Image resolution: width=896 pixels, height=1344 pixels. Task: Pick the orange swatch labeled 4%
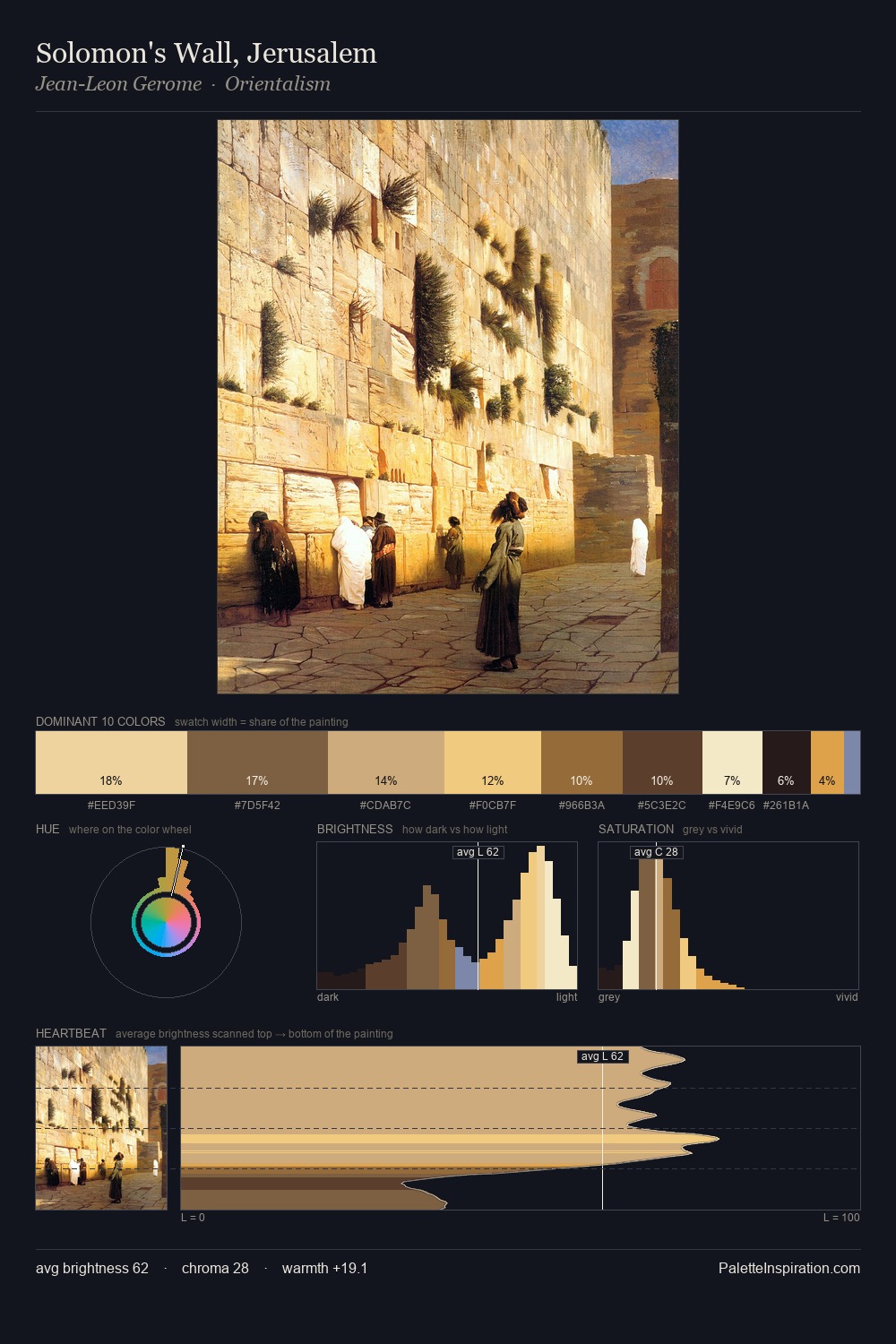click(x=827, y=762)
